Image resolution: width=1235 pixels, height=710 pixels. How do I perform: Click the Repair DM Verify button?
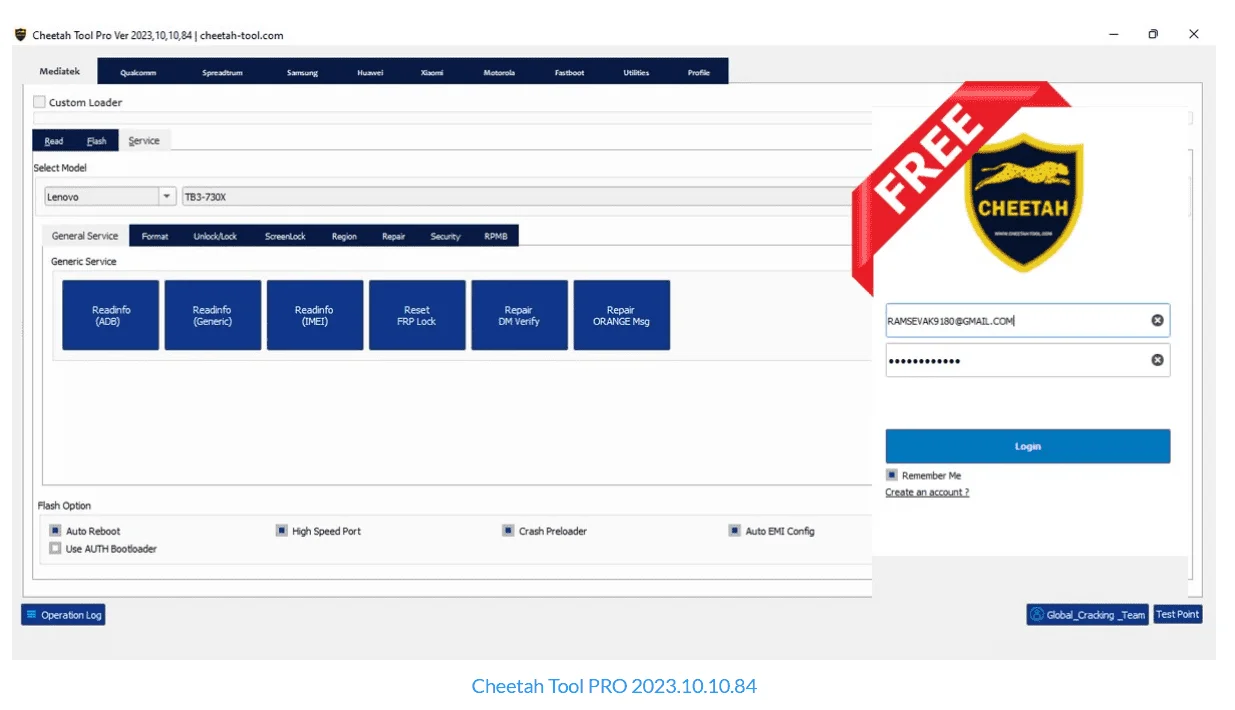click(x=519, y=315)
